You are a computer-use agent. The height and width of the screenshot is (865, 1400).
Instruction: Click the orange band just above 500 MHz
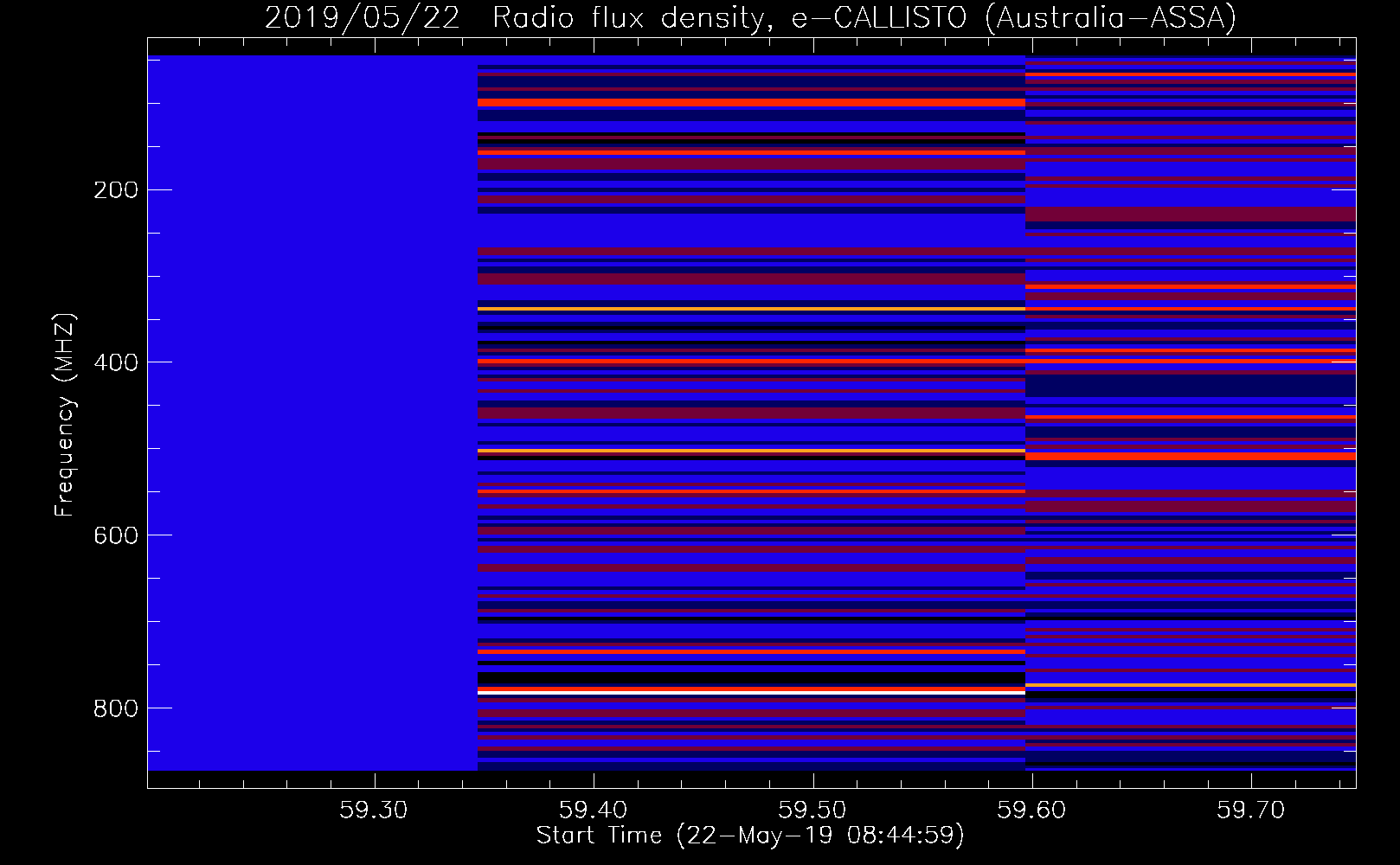751,451
